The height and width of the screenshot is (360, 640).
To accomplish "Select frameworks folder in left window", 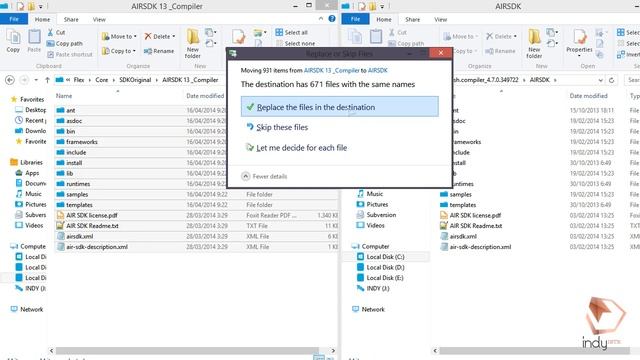I will tap(82, 142).
